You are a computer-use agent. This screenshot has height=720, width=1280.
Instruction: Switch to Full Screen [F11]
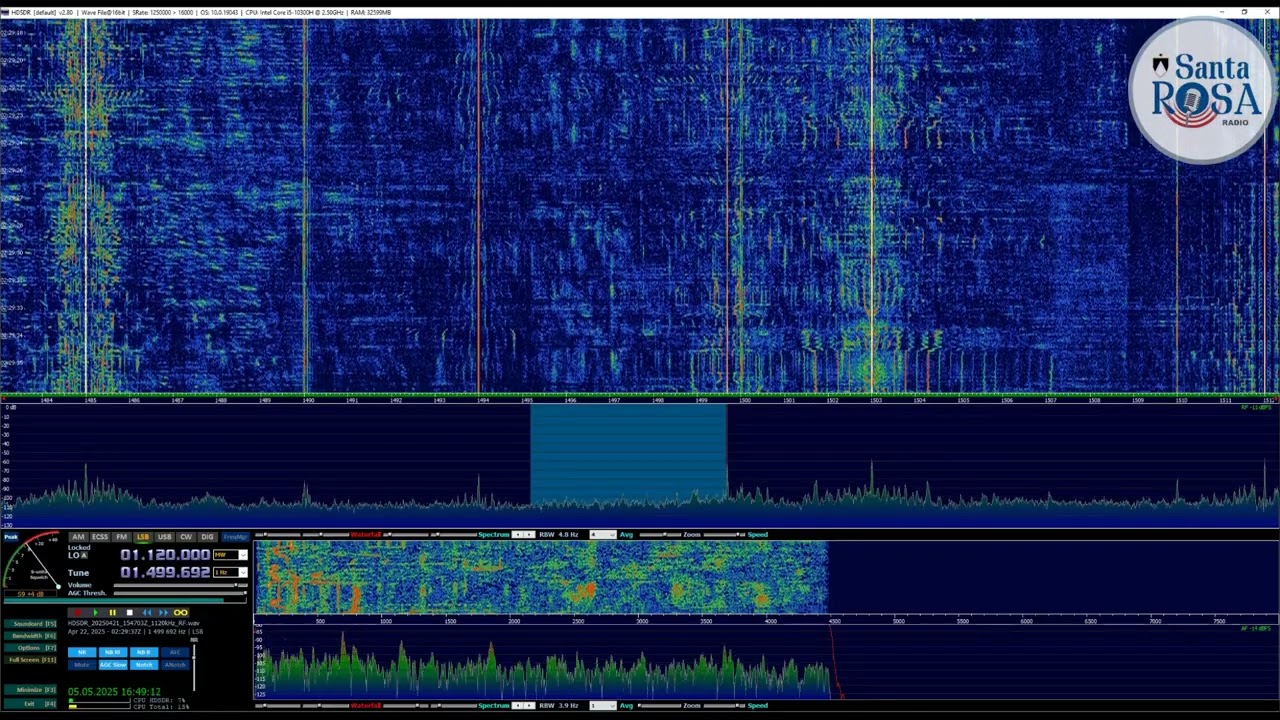30,660
